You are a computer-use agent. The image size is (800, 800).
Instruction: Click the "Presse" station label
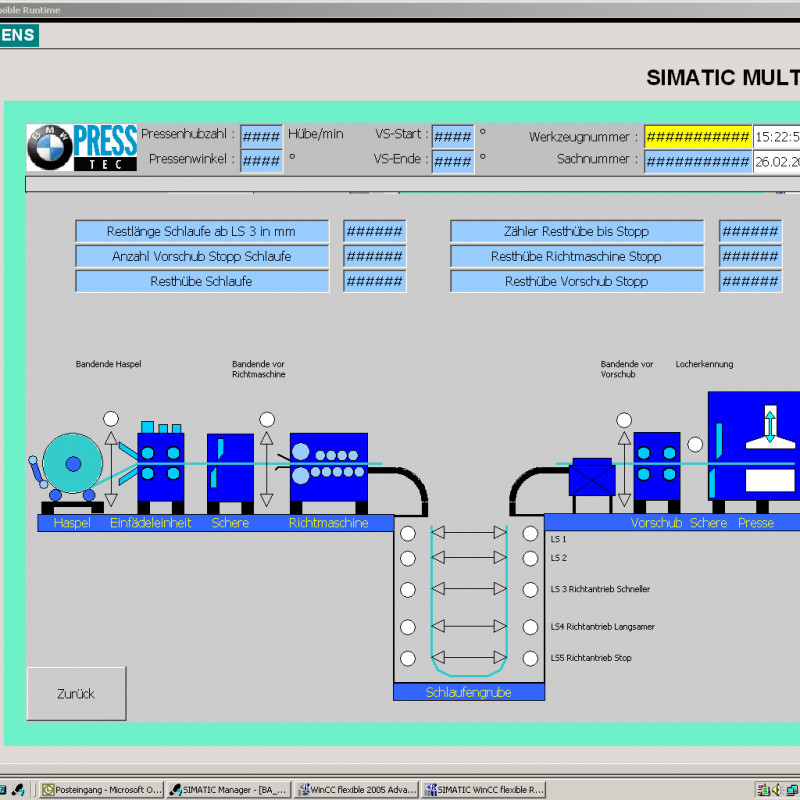[x=756, y=523]
